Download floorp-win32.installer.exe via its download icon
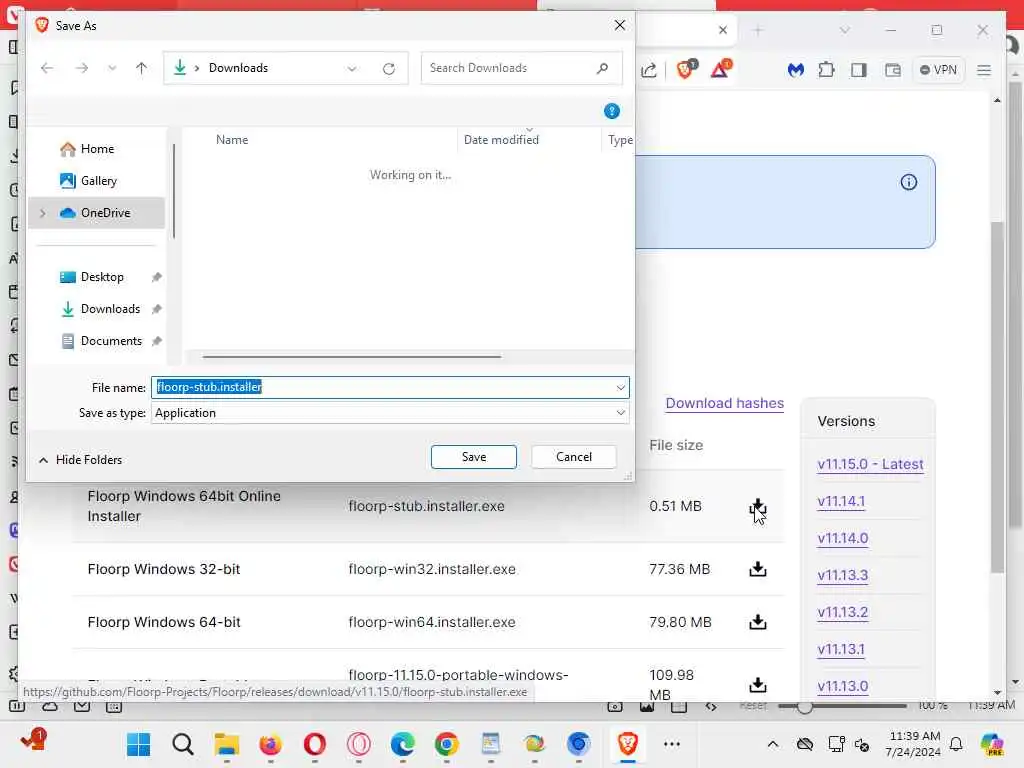 tap(758, 569)
